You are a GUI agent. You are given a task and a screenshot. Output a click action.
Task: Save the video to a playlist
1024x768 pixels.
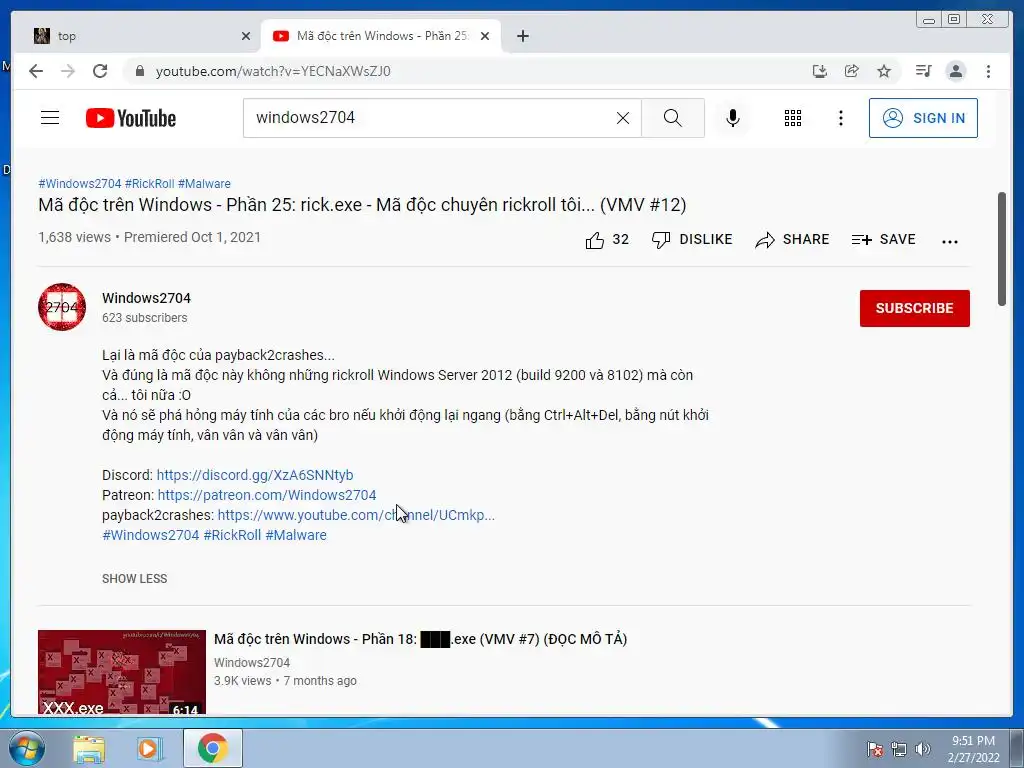[883, 240]
